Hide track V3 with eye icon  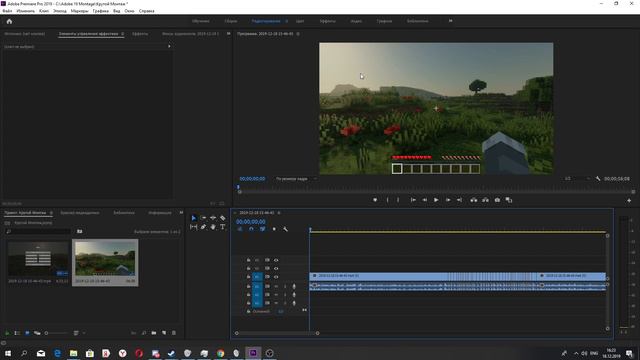(x=276, y=260)
